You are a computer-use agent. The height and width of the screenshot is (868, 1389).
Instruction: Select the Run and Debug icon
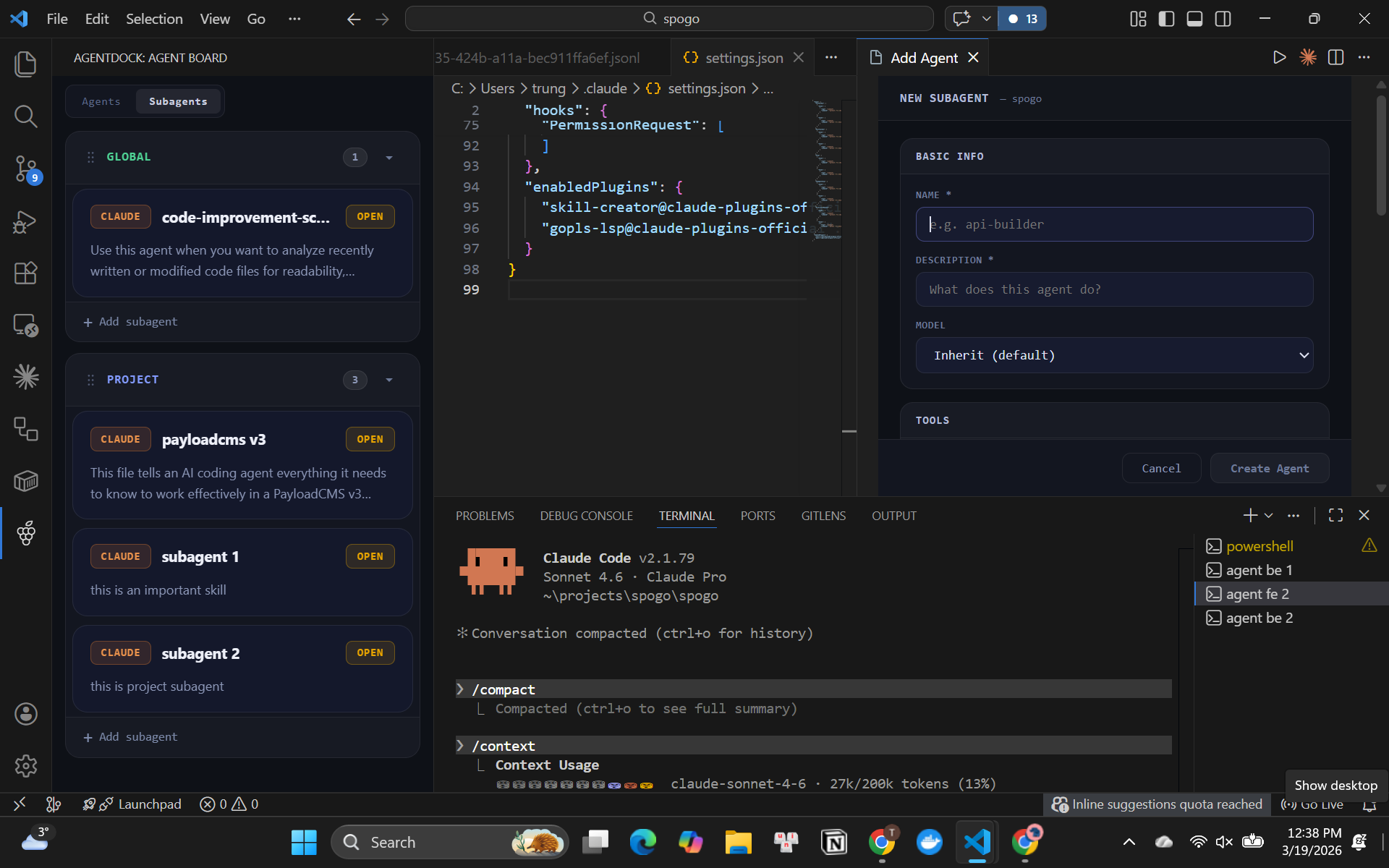26,221
